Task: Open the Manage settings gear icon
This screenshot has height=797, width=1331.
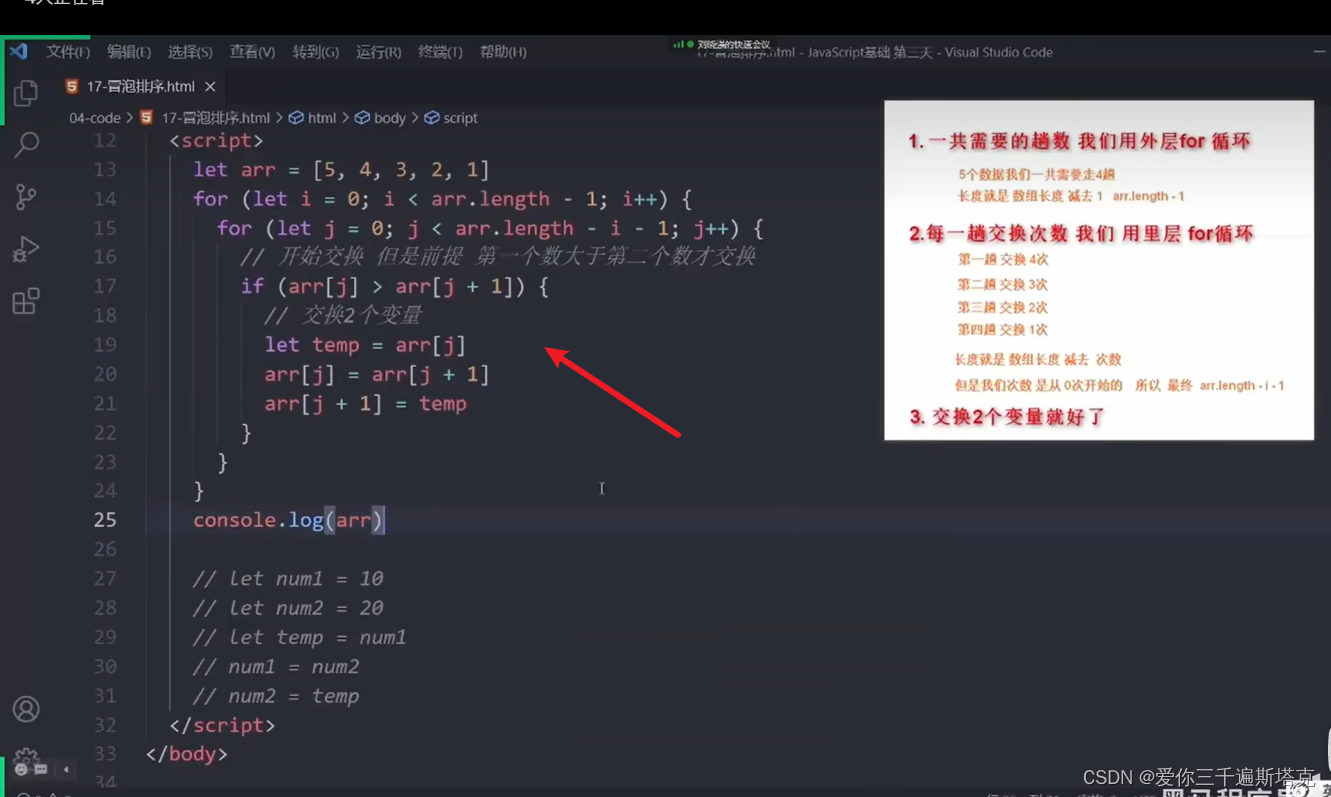Action: pyautogui.click(x=26, y=760)
